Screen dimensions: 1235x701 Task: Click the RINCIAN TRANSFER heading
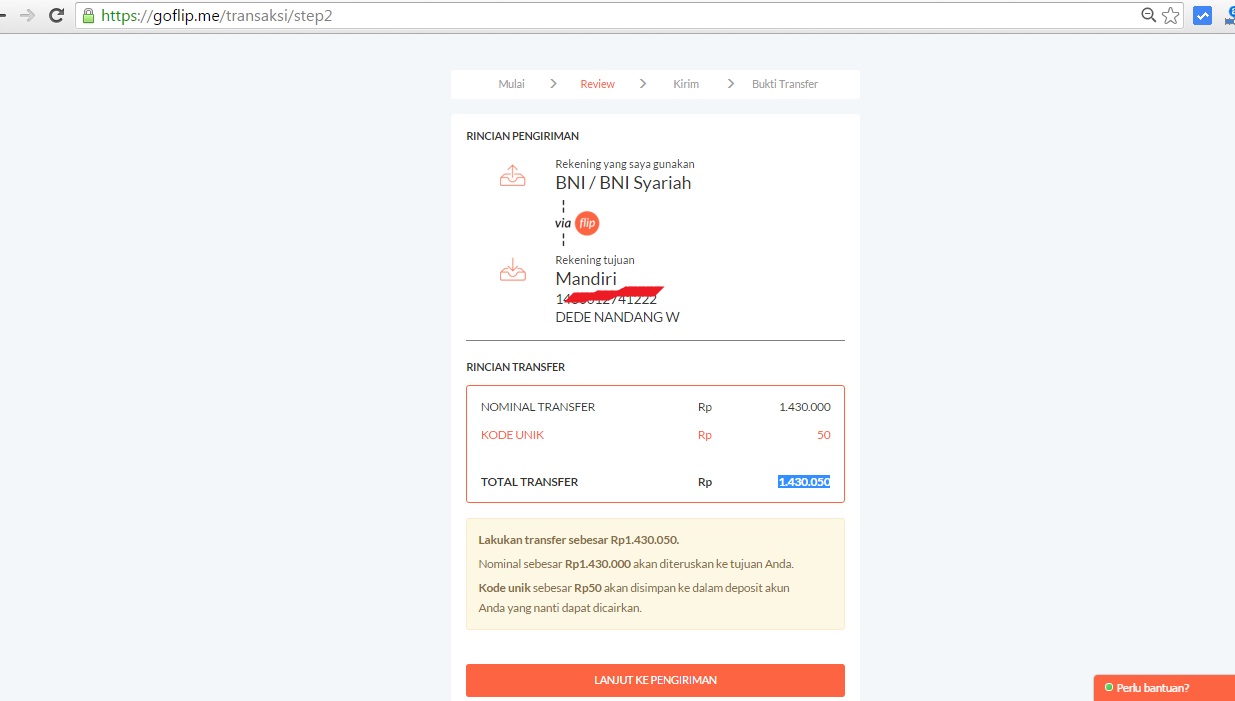(x=515, y=367)
